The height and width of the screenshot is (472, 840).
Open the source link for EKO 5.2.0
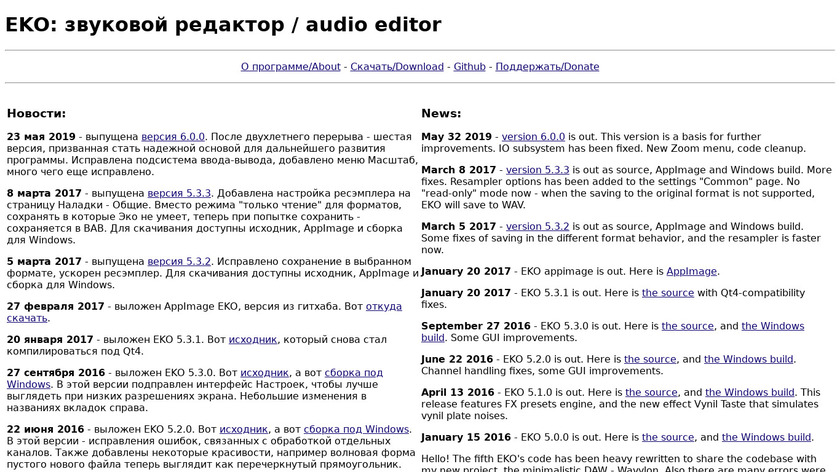650,359
